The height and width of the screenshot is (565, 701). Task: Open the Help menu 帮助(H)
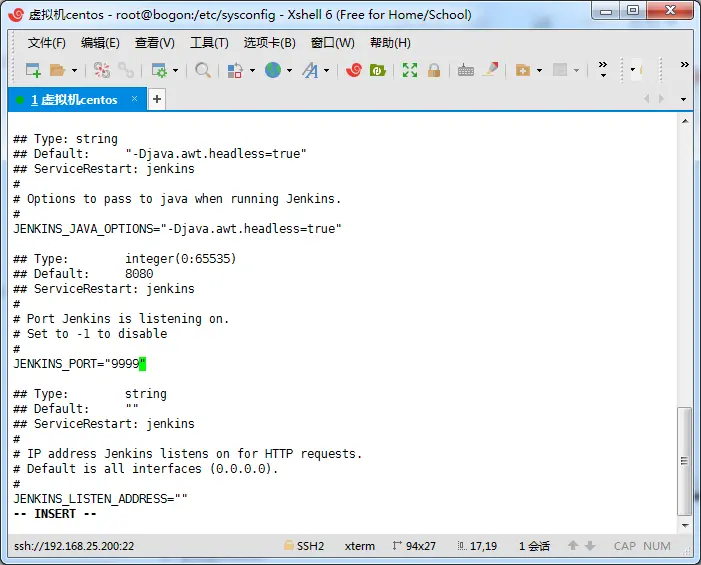(390, 43)
